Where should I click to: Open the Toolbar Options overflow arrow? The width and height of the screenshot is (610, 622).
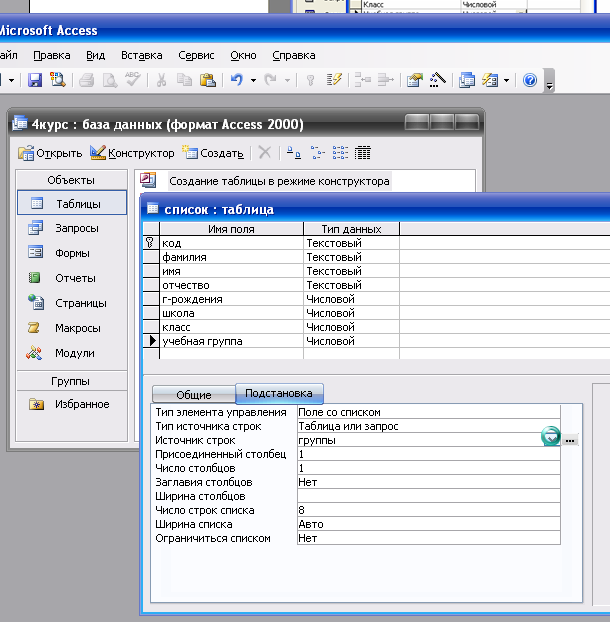(x=549, y=81)
